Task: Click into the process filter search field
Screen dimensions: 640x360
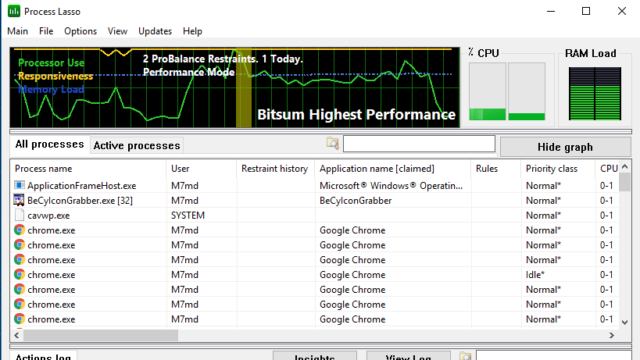Action: pos(419,144)
